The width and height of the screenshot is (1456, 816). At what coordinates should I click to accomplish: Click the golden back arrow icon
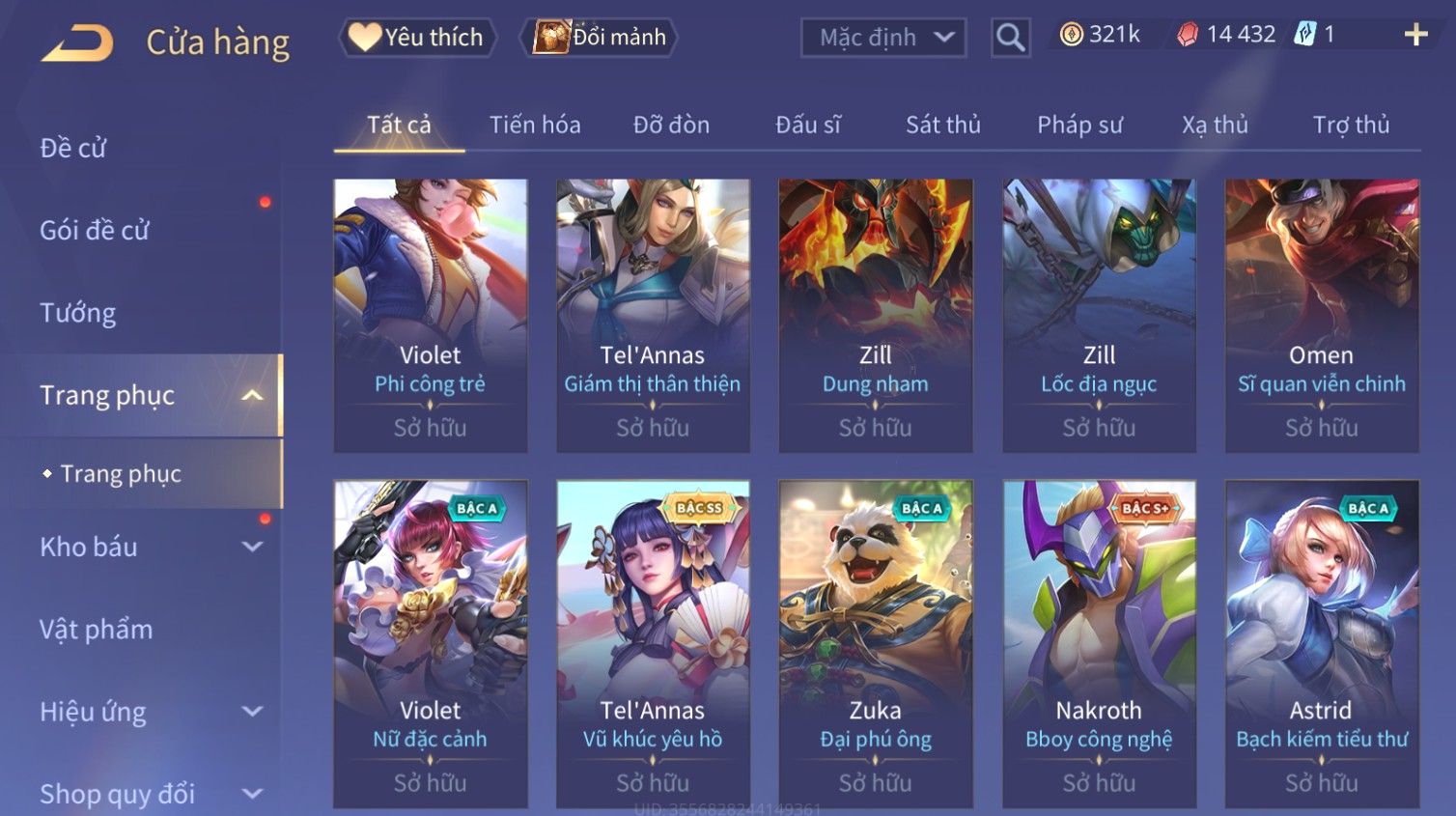(77, 43)
